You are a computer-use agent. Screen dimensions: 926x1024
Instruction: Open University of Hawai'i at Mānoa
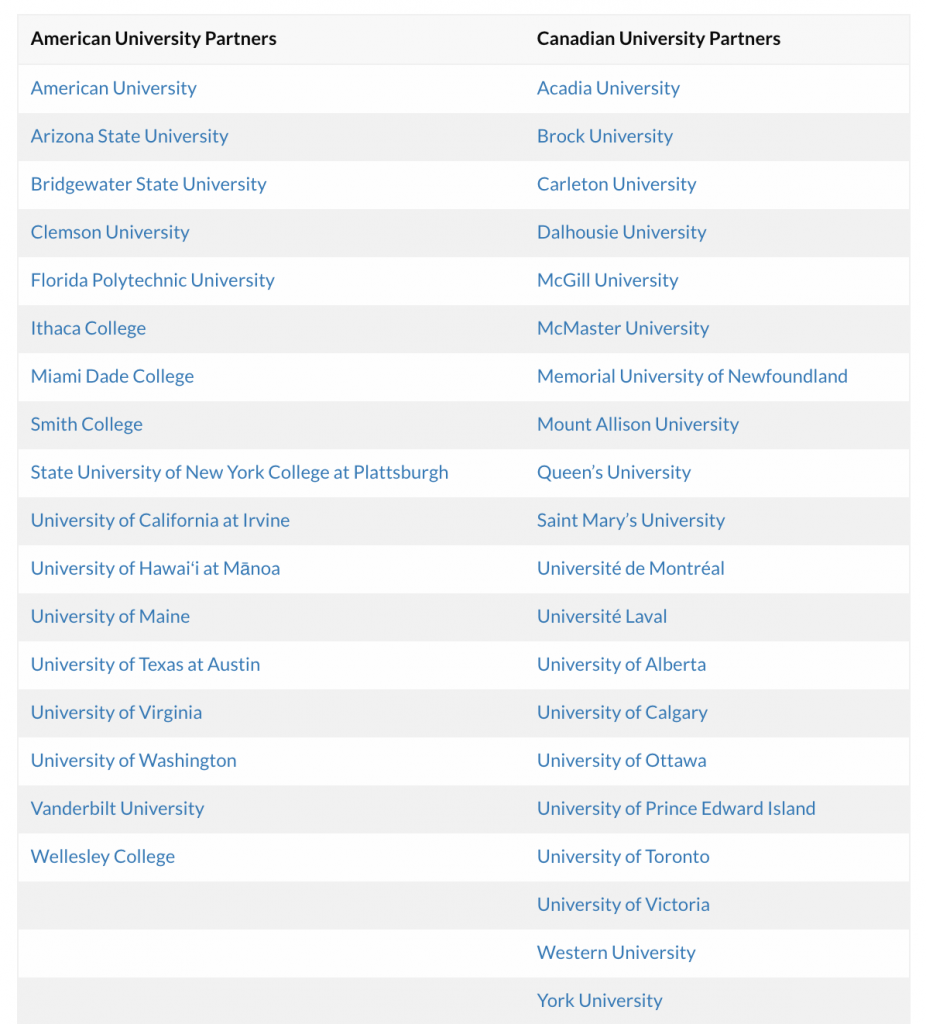pyautogui.click(x=155, y=568)
